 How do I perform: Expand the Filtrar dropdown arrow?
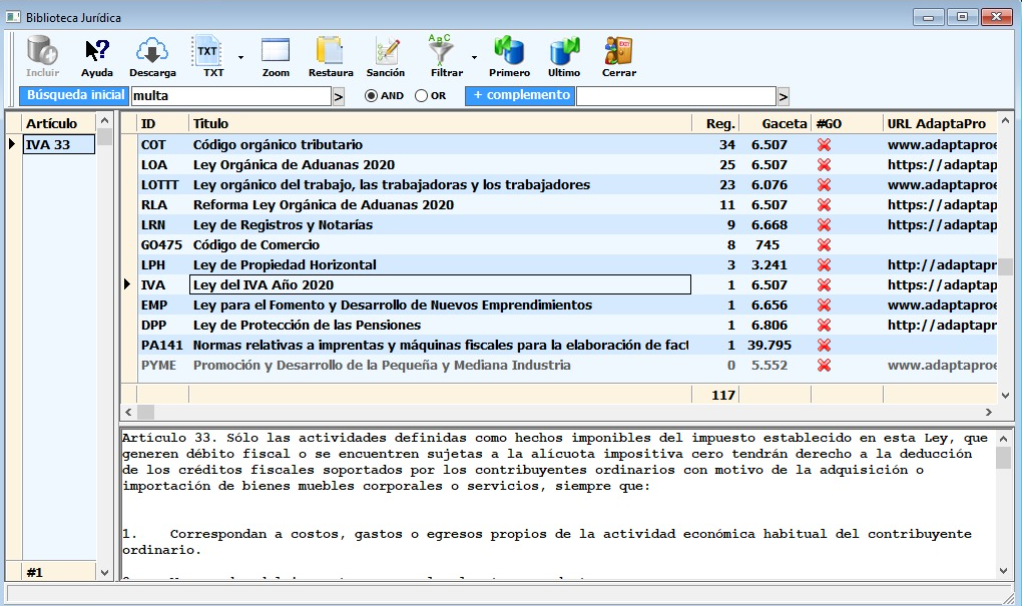[473, 57]
